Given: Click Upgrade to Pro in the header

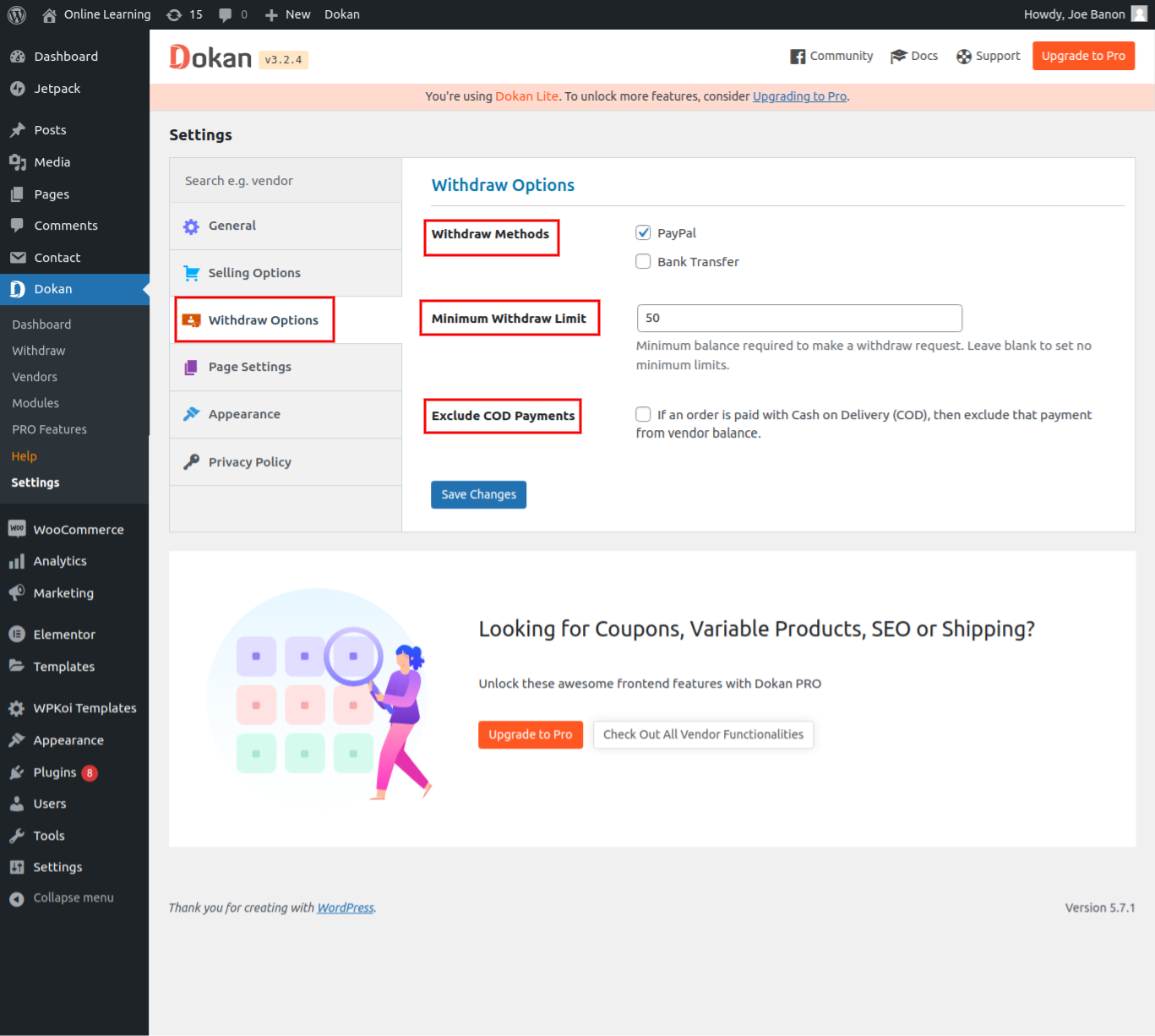Looking at the screenshot, I should (x=1083, y=56).
